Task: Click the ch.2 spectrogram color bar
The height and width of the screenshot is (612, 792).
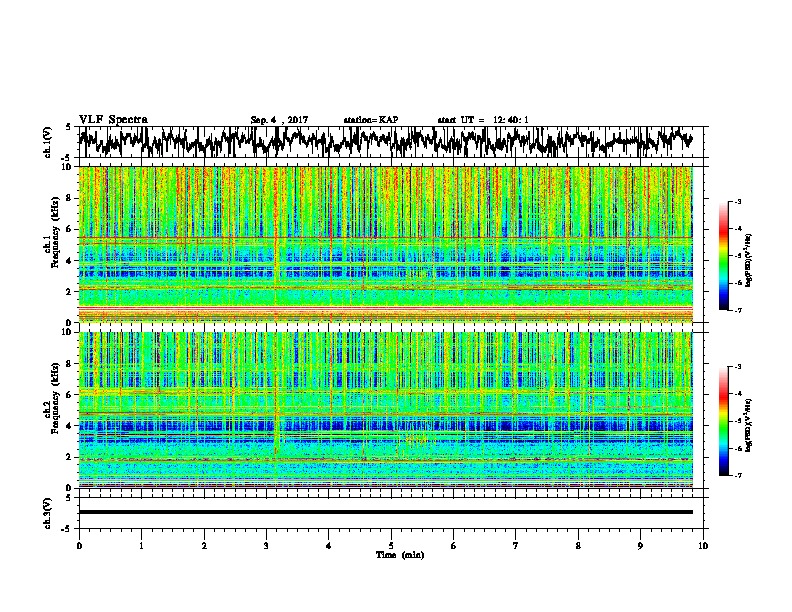Action: pos(723,421)
